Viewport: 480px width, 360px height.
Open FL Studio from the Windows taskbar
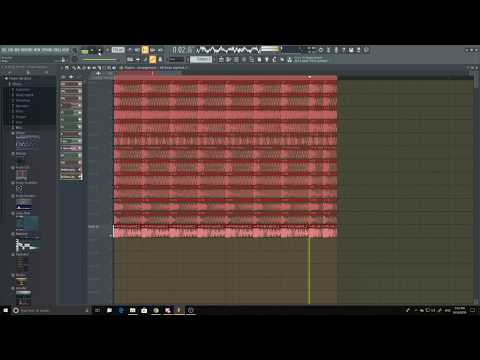pos(179,310)
